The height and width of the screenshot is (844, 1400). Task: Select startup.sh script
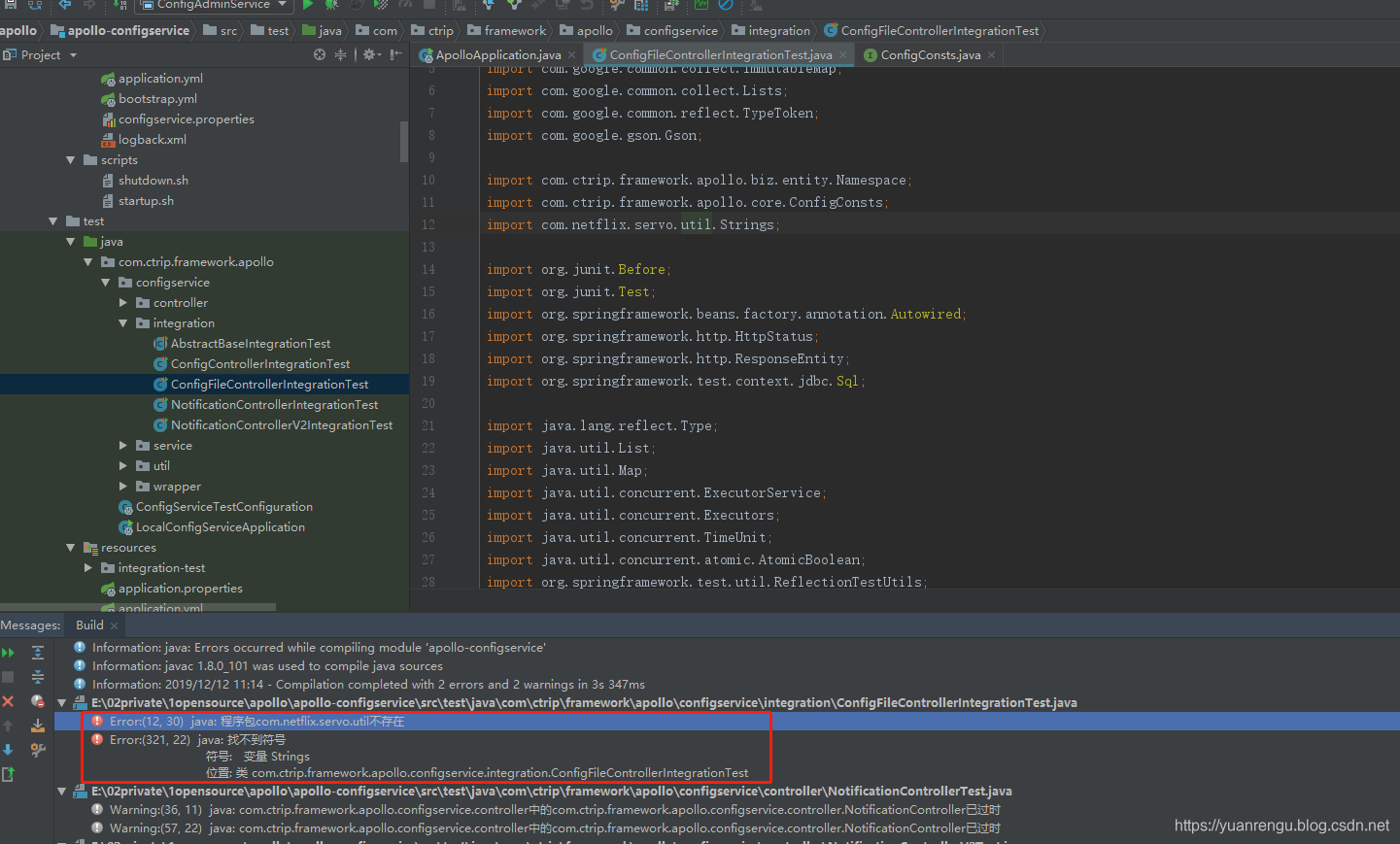(x=138, y=201)
